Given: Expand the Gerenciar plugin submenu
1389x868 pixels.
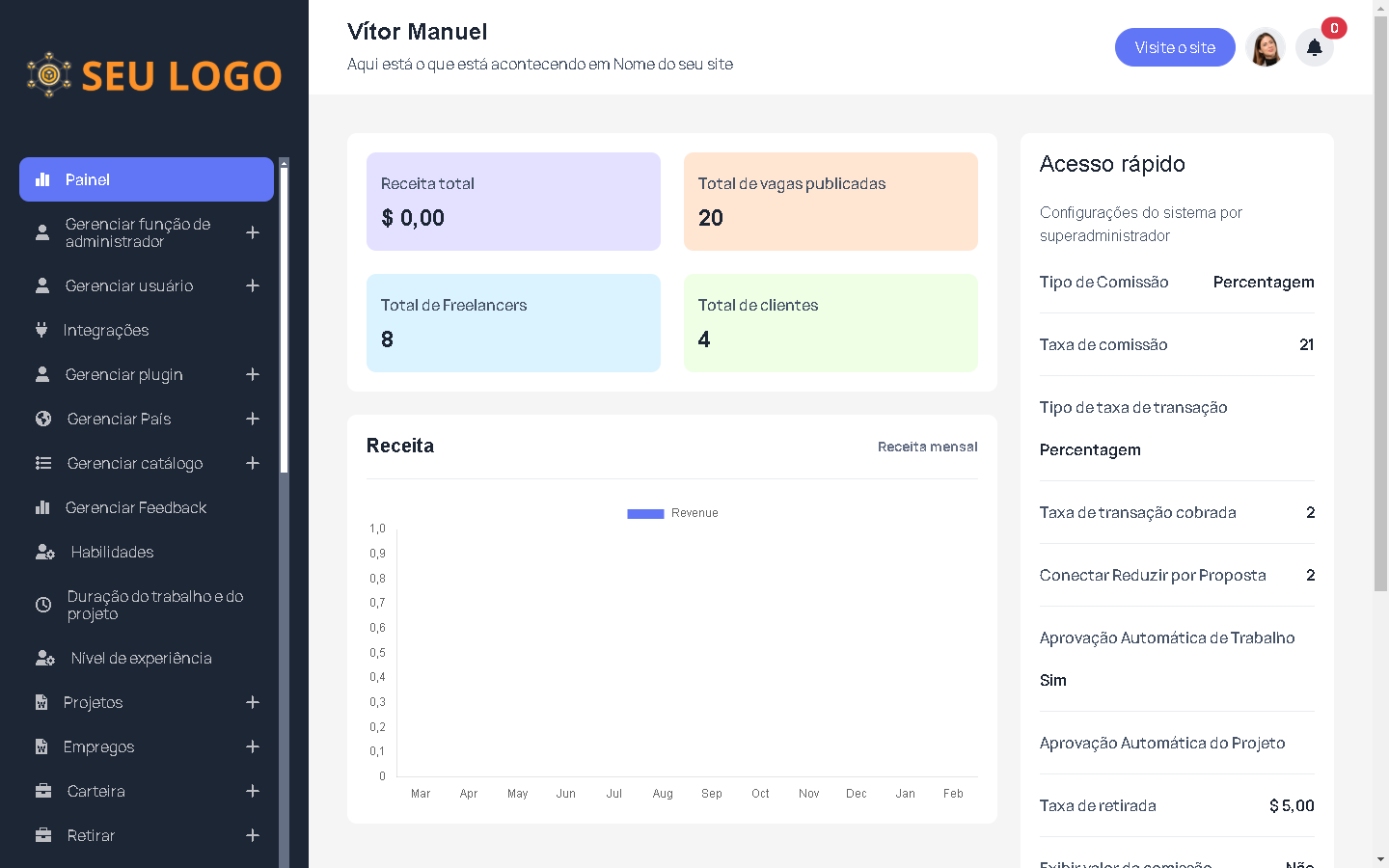Looking at the screenshot, I should (x=253, y=374).
